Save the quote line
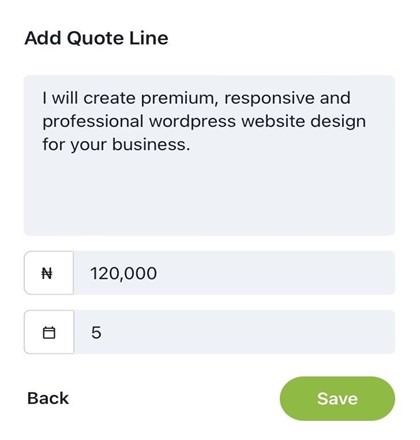Viewport: 420px width, 440px height. click(x=337, y=398)
